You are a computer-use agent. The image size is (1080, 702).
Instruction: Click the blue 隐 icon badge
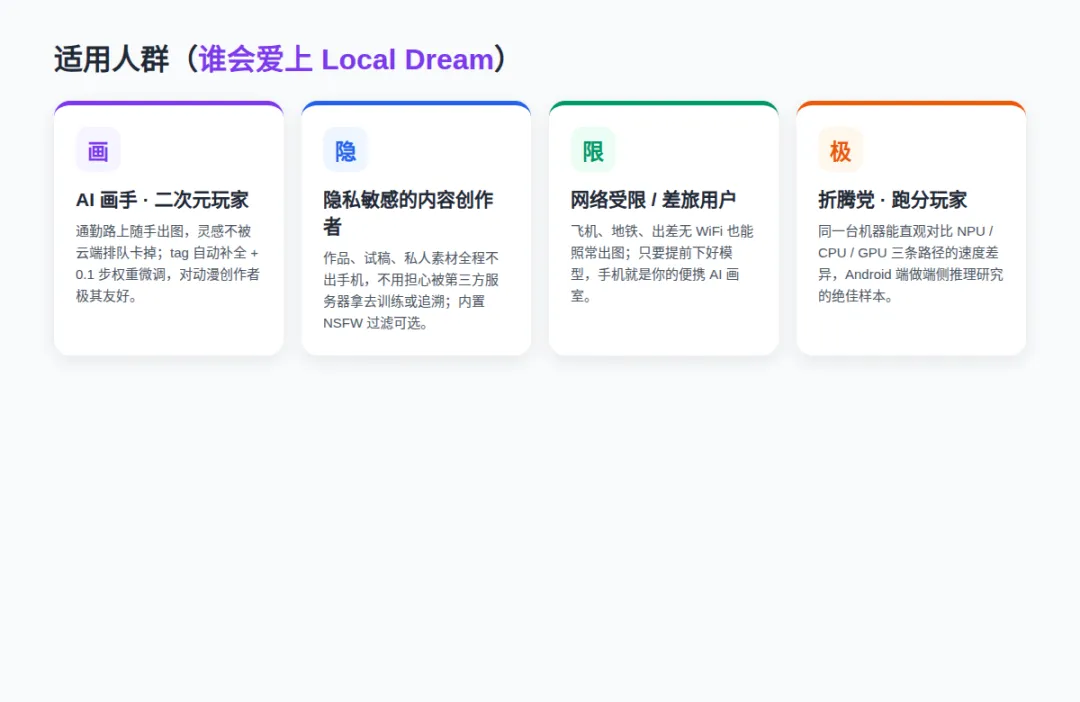(345, 150)
